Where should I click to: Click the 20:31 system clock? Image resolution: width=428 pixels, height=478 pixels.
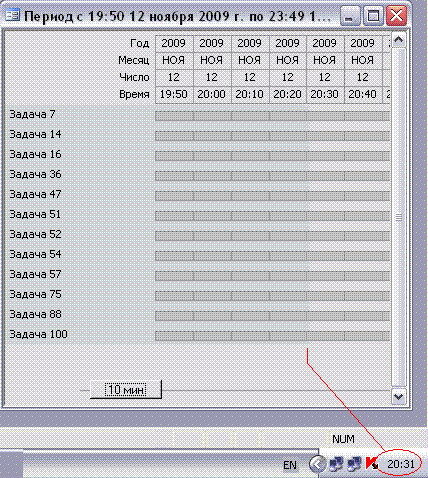(x=400, y=464)
